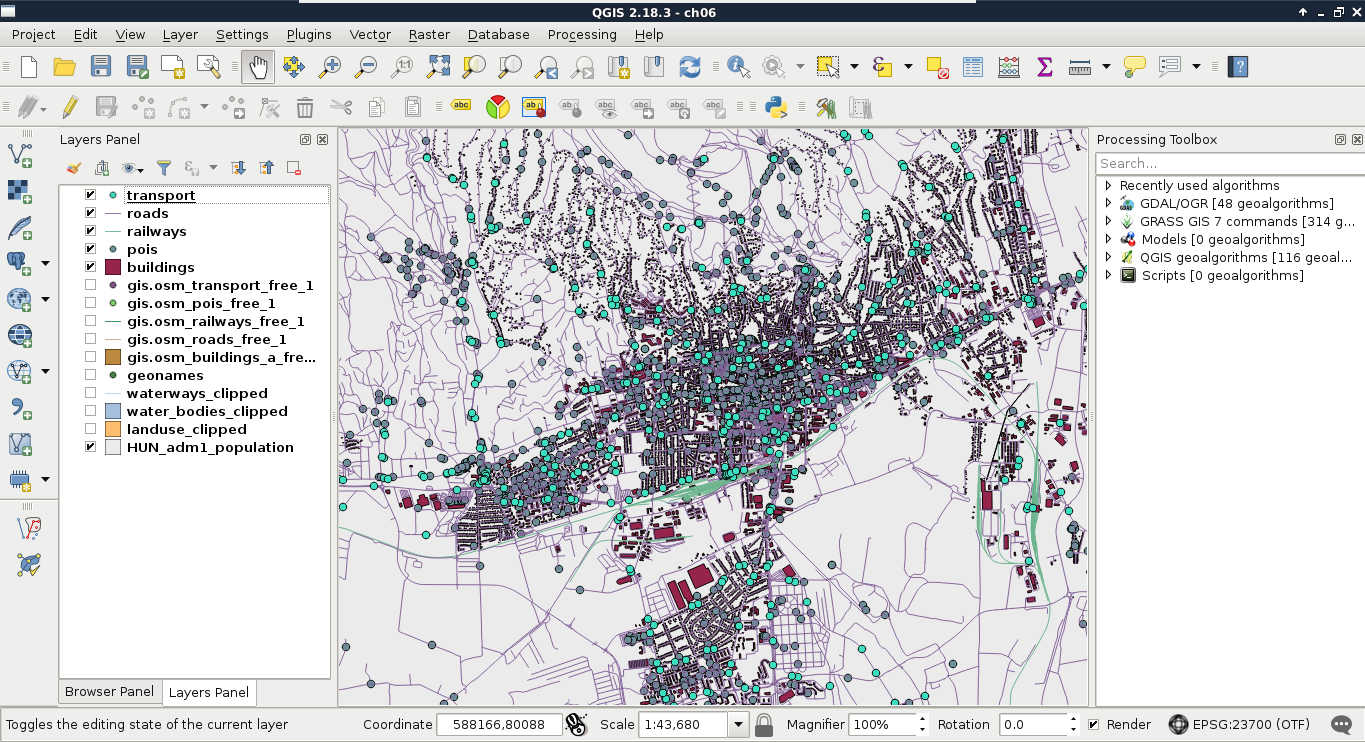This screenshot has width=1365, height=742.
Task: Select the HUN_adm1_population layer
Action: [x=210, y=447]
